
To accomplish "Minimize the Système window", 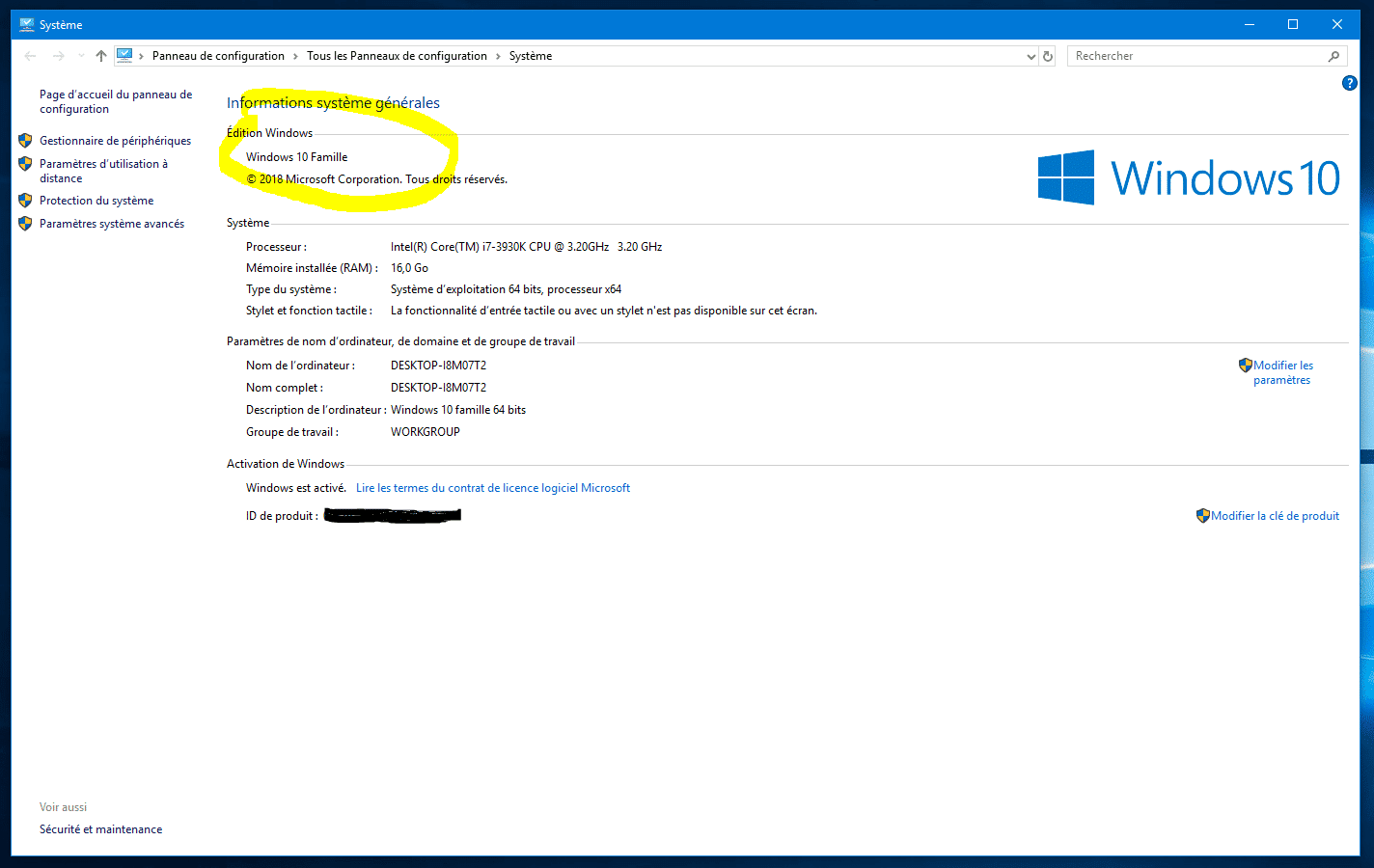I will pos(1250,25).
